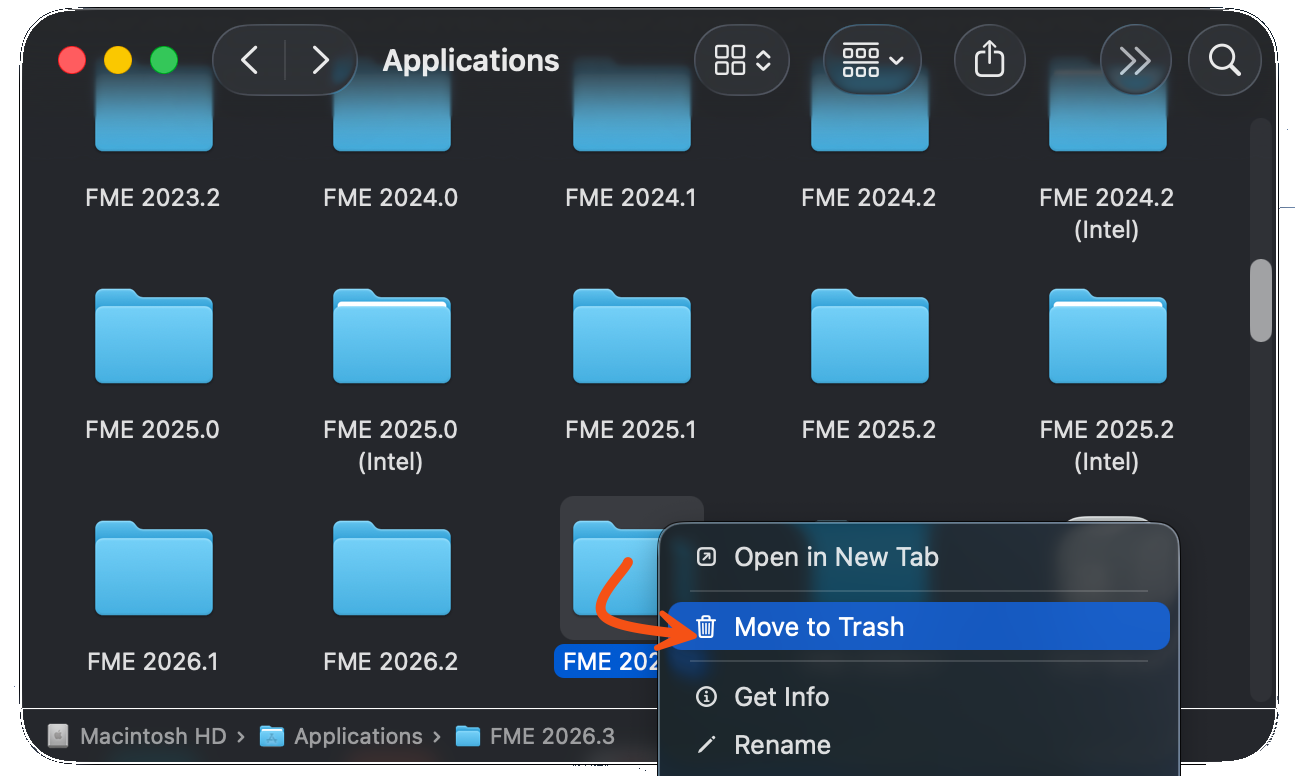This screenshot has height=776, width=1296.
Task: Choose Get Info in context menu
Action: (x=918, y=696)
